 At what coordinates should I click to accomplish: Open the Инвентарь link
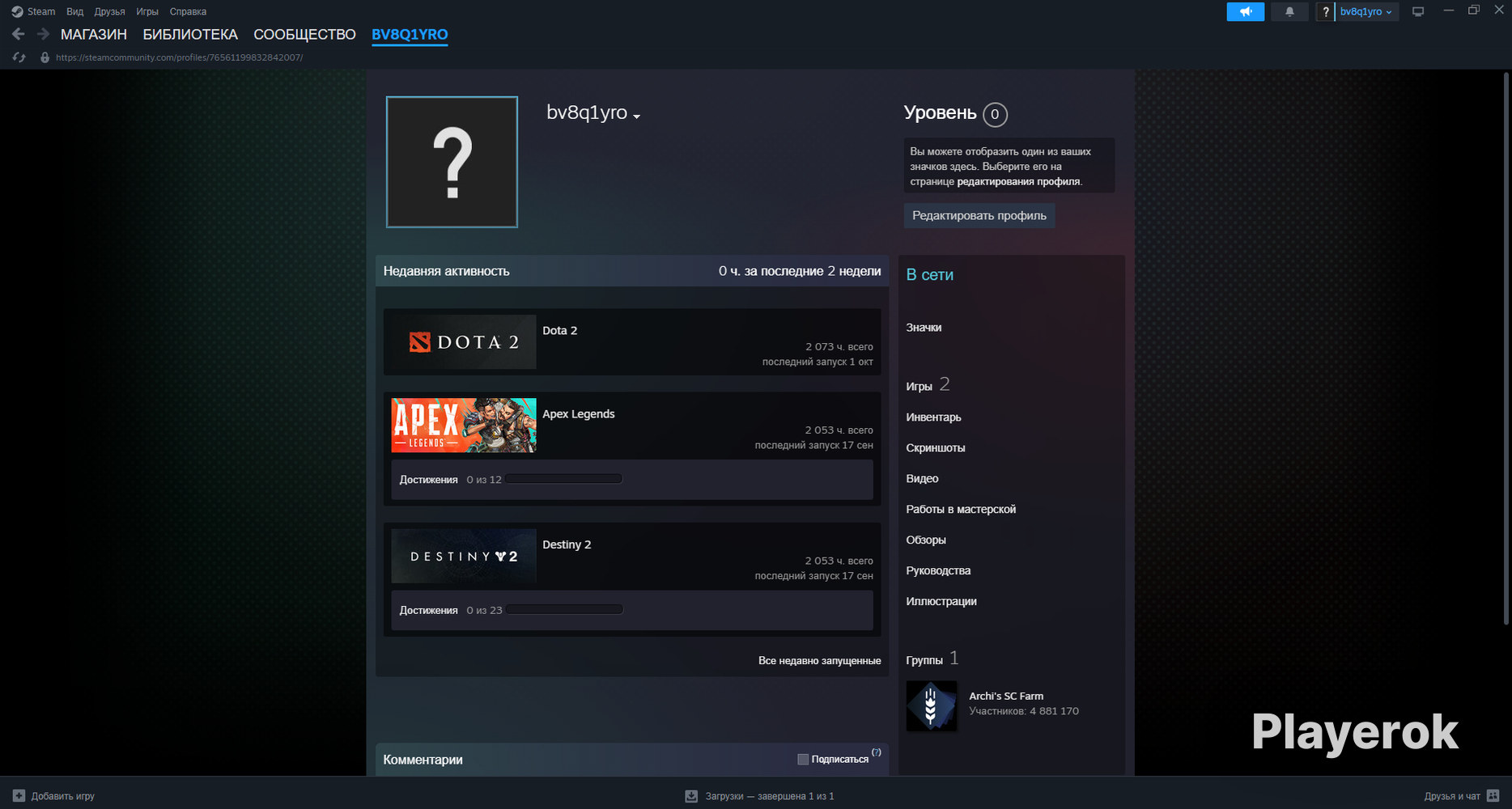point(933,417)
